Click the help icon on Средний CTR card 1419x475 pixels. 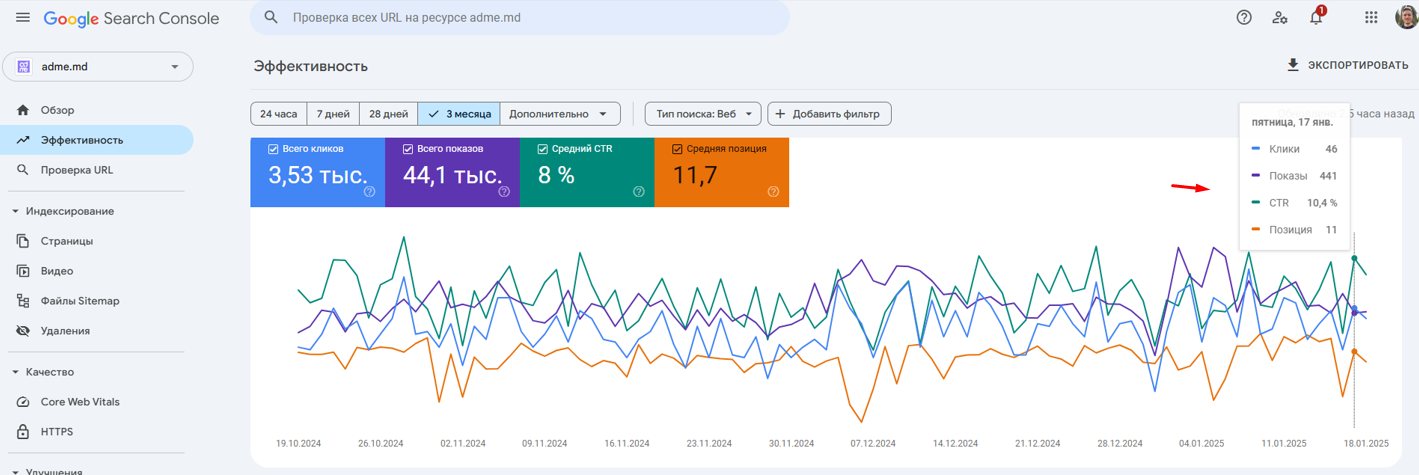pos(638,192)
